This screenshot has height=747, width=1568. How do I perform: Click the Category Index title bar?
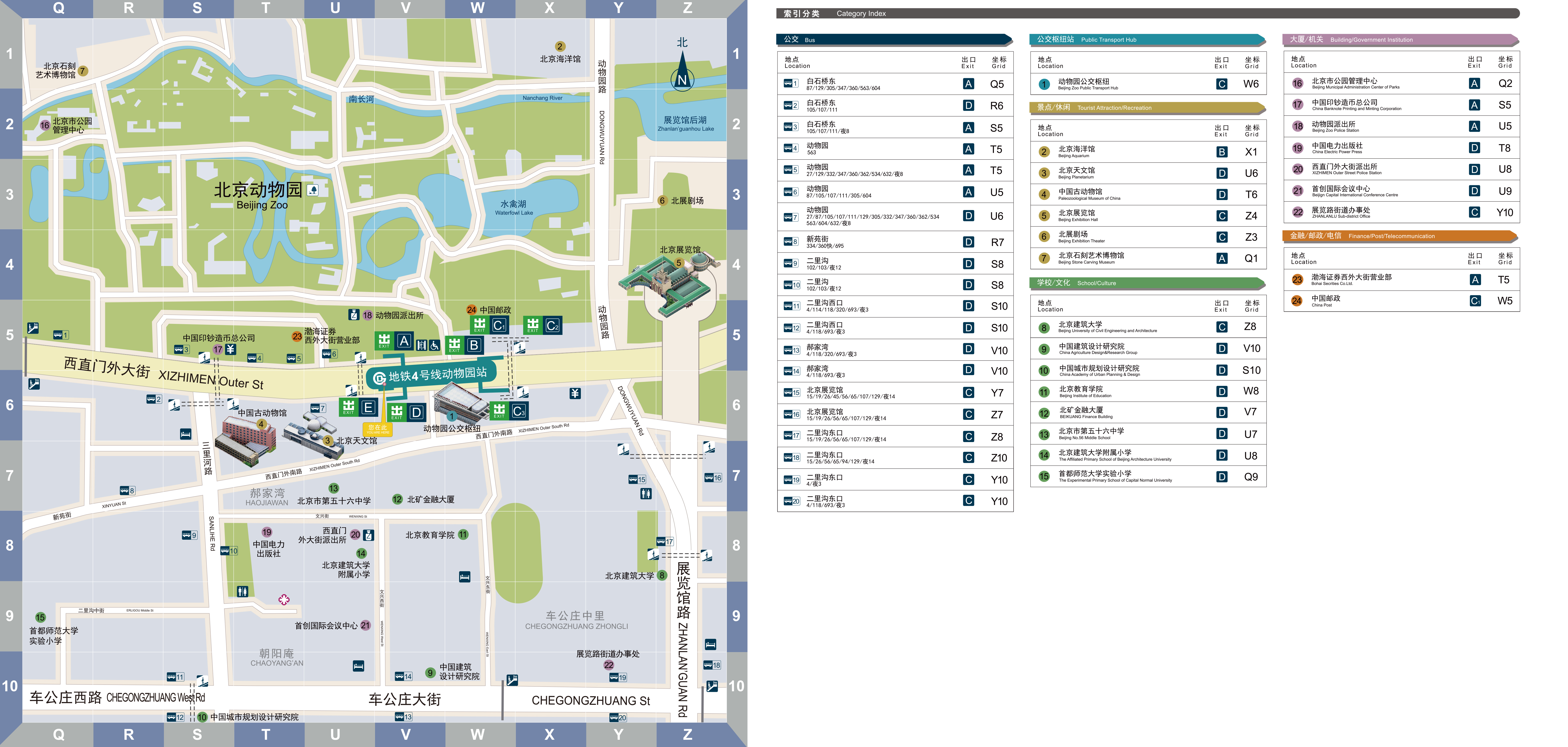(1148, 13)
